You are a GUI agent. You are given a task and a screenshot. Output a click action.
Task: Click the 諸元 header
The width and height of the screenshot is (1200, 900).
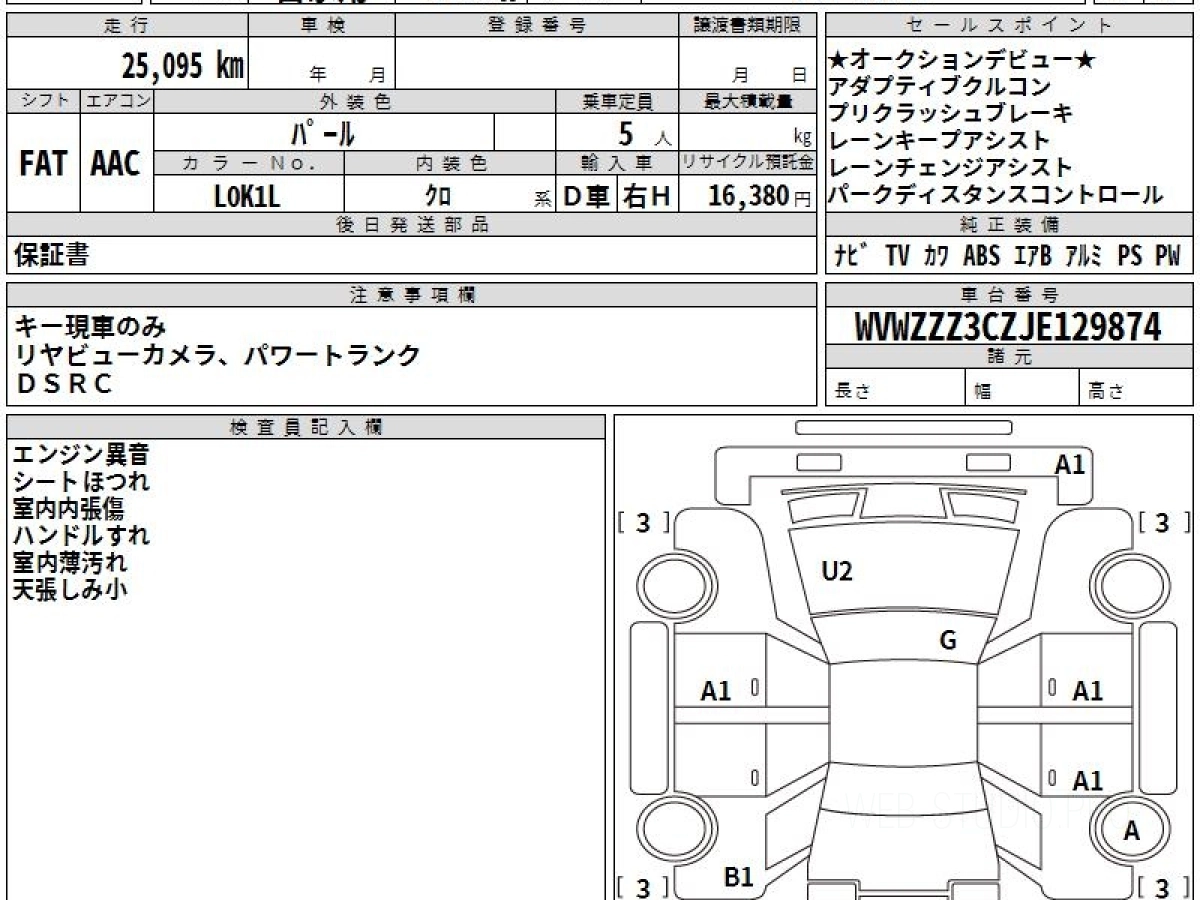(x=1009, y=357)
